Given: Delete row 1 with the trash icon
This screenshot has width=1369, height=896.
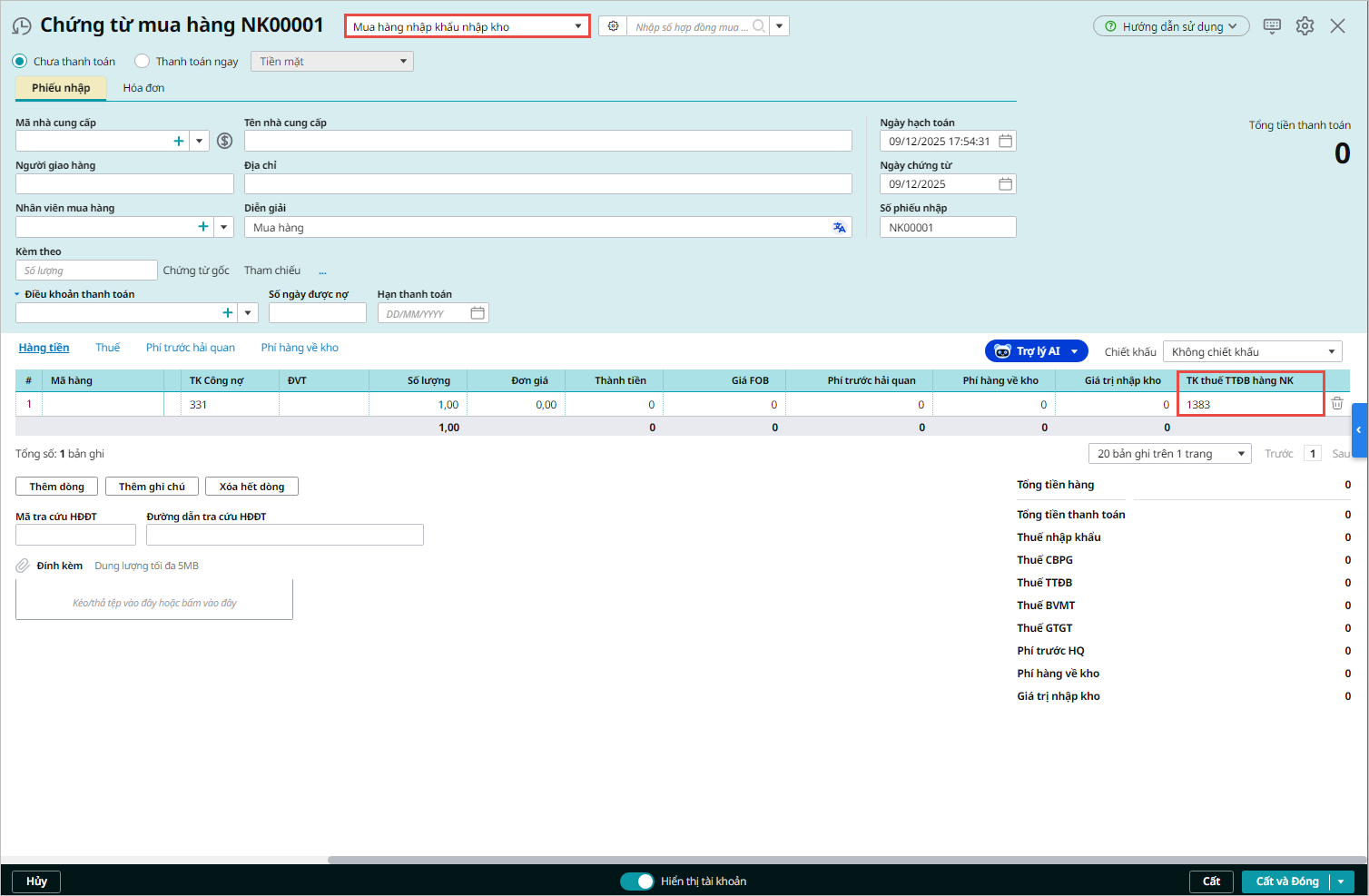Looking at the screenshot, I should pyautogui.click(x=1336, y=404).
